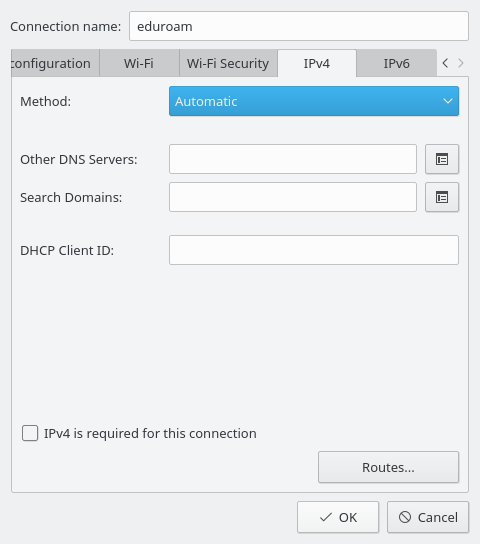
Task: Enable IPv4 is required for this connection
Action: tap(30, 433)
